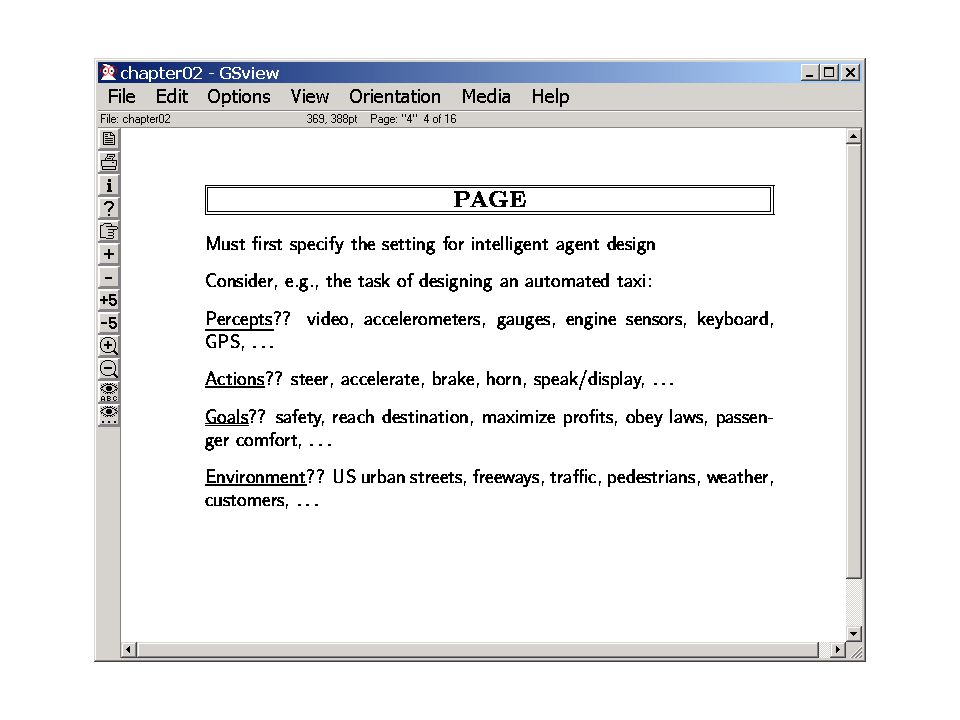Viewport: 960px width, 720px height.
Task: Open the Help menu
Action: [x=550, y=97]
